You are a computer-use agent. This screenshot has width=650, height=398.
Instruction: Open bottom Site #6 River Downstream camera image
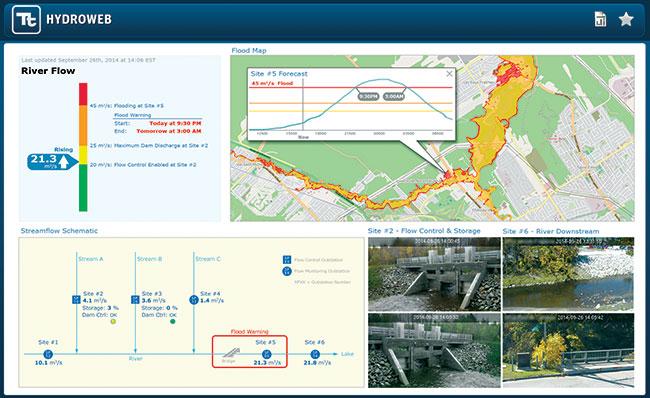pyautogui.click(x=568, y=350)
